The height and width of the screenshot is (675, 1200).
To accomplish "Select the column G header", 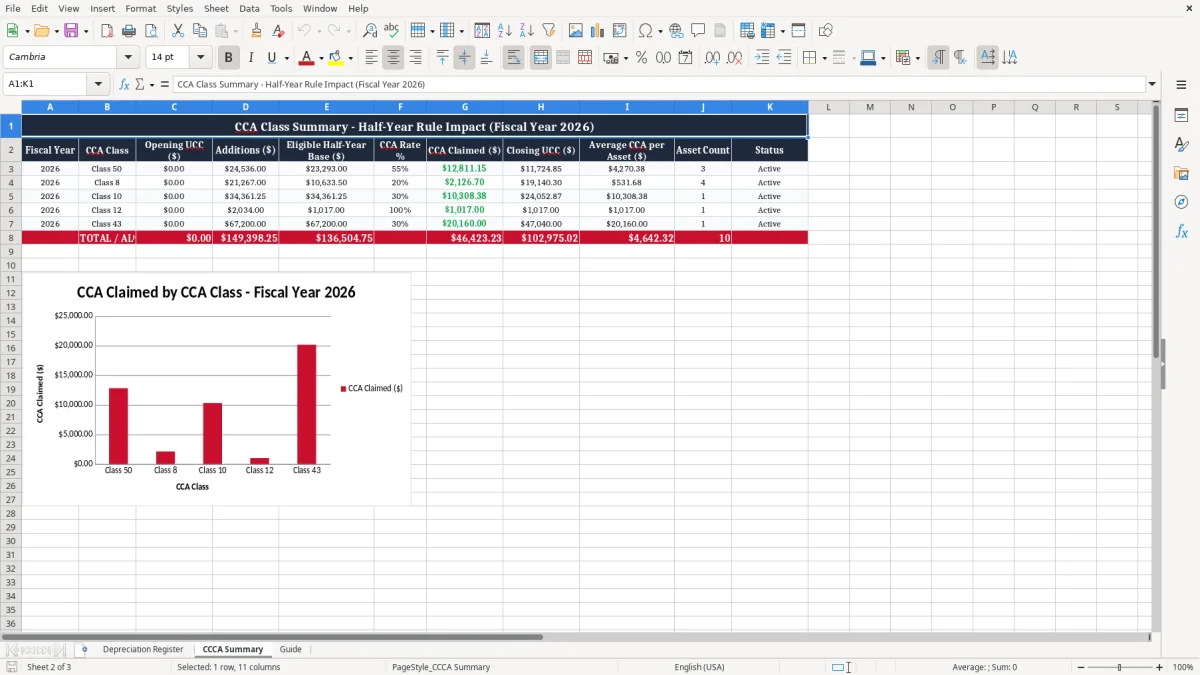I will coord(464,107).
